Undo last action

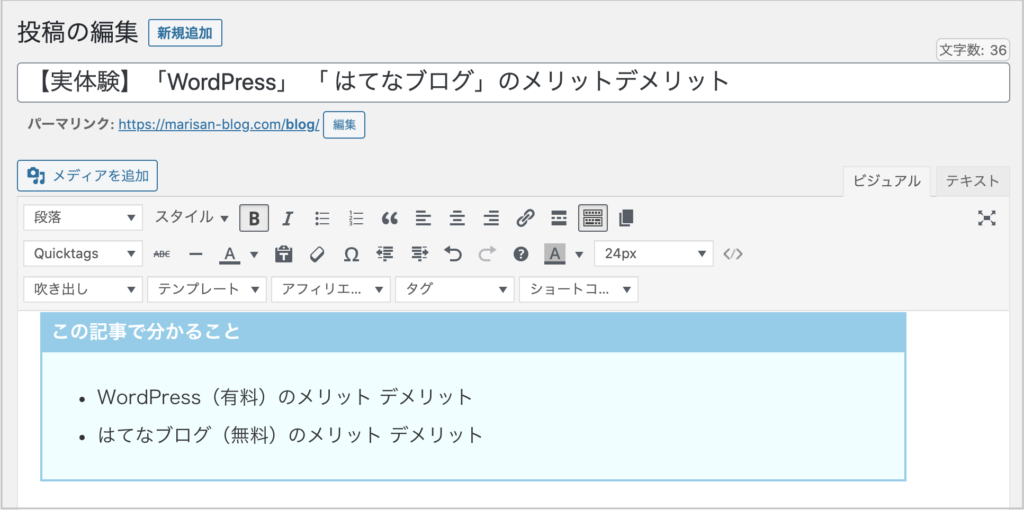[x=453, y=254]
